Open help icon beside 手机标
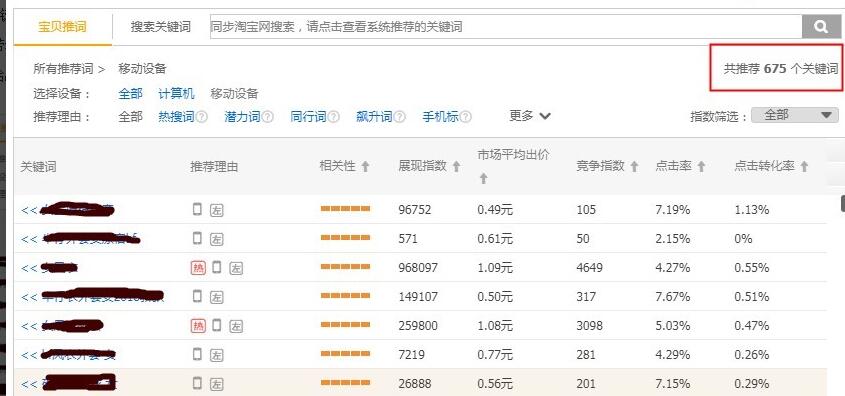This screenshot has width=845, height=396. pos(466,116)
